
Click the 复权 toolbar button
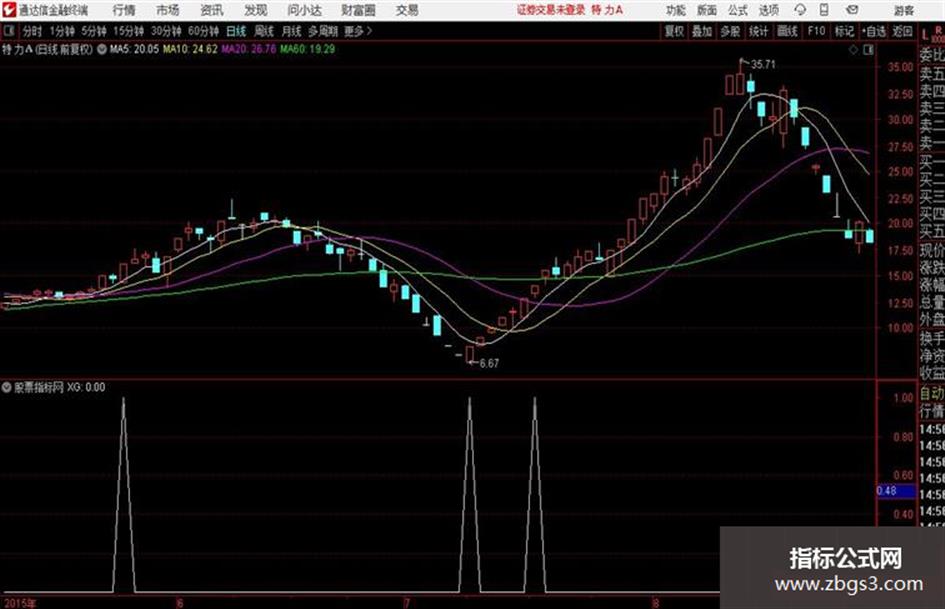(x=674, y=31)
